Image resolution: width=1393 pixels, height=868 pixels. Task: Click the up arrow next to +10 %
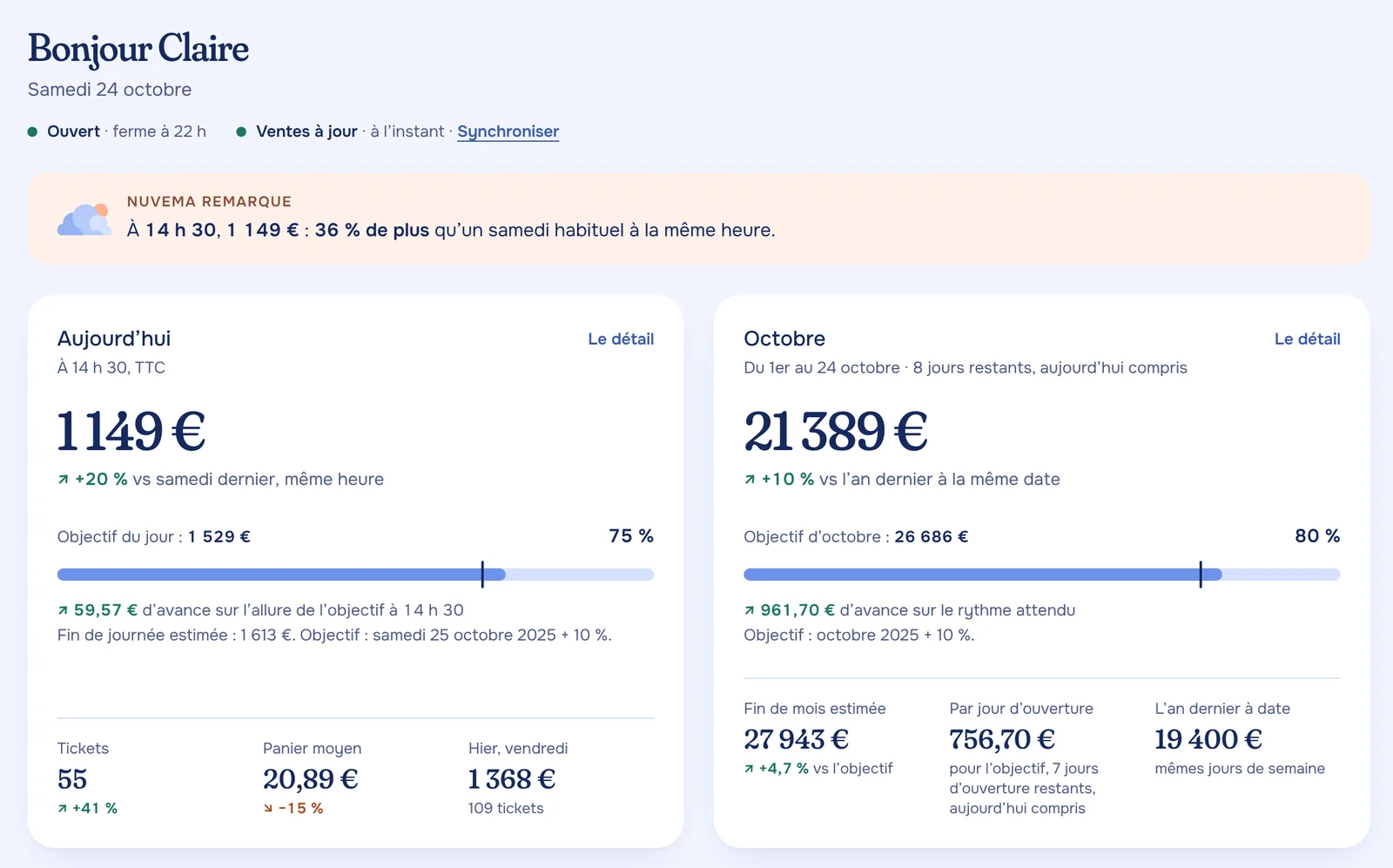[x=750, y=480]
